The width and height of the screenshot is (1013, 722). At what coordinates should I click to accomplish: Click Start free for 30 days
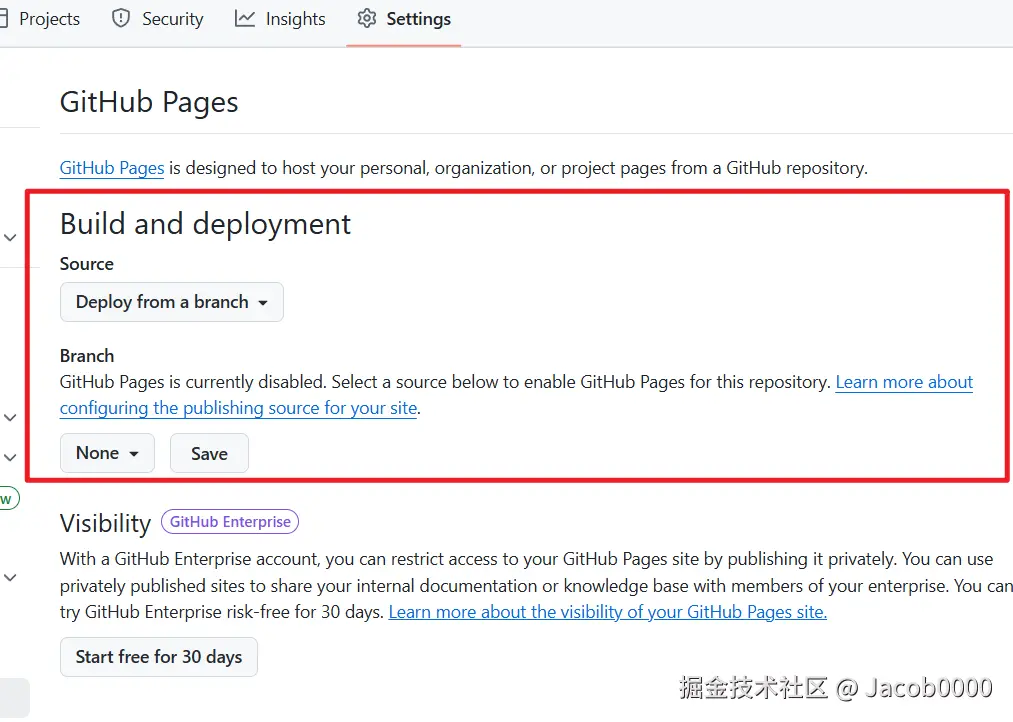click(159, 657)
